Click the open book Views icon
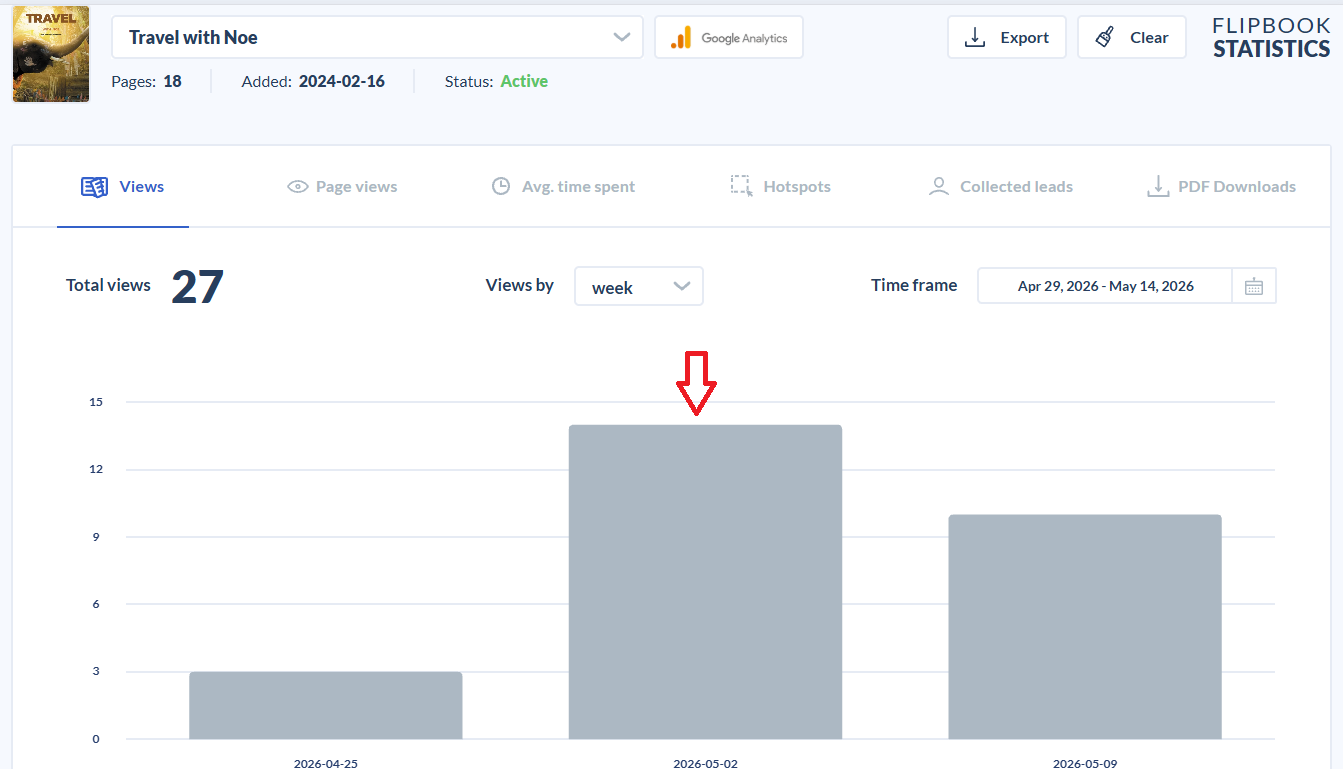 point(95,187)
